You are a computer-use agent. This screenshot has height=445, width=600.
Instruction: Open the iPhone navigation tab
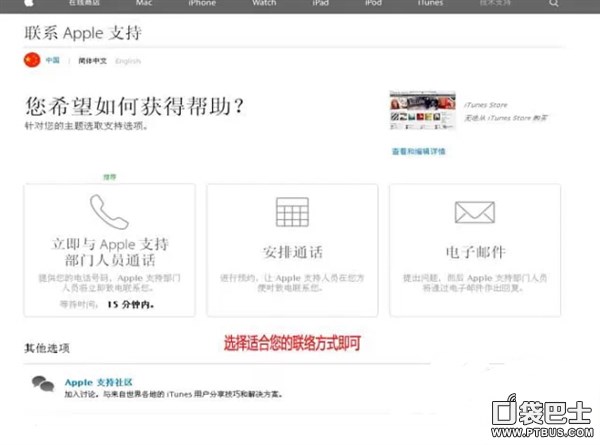201,4
